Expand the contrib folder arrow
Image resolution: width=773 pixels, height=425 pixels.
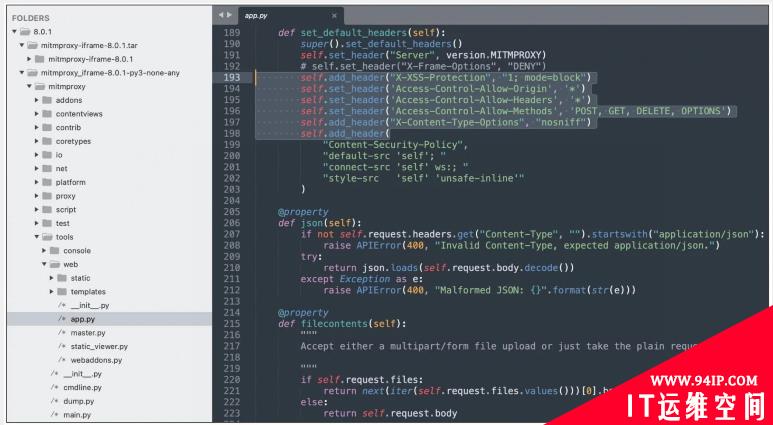[36, 127]
